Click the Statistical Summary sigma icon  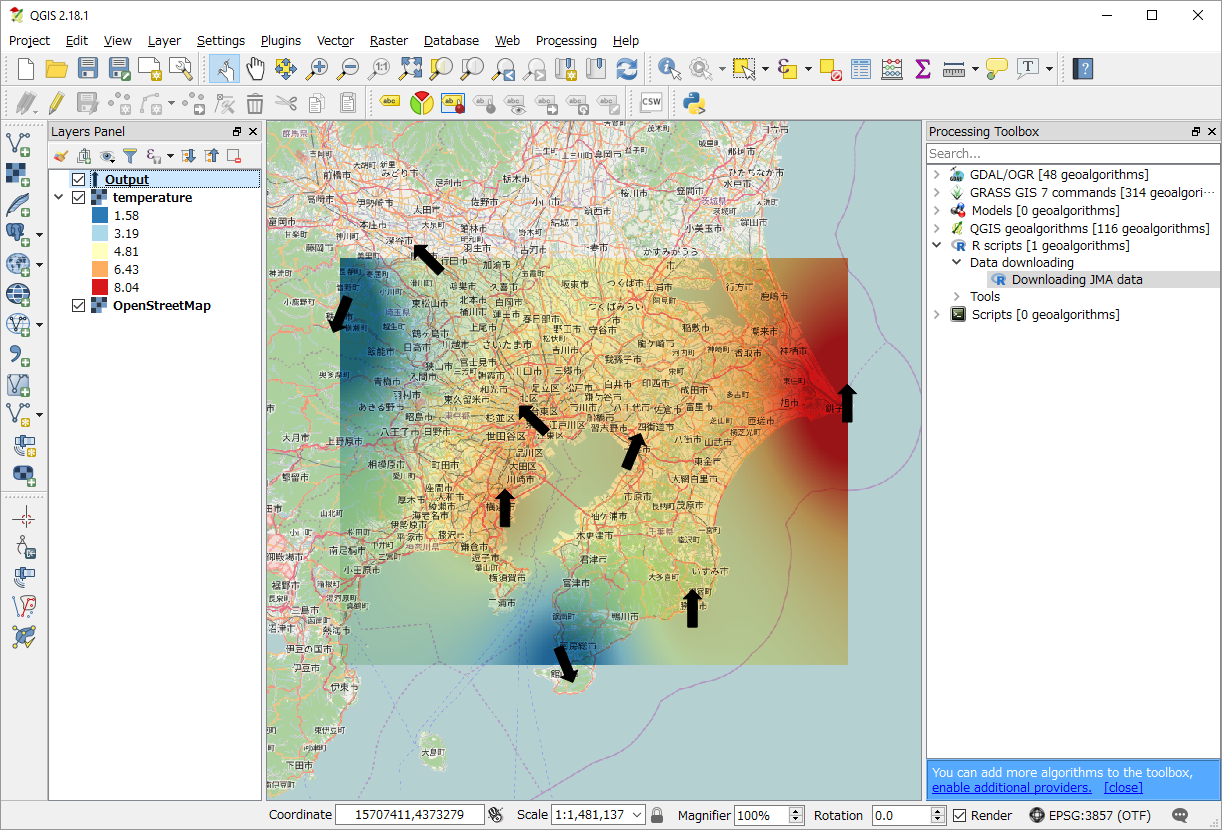tap(923, 69)
